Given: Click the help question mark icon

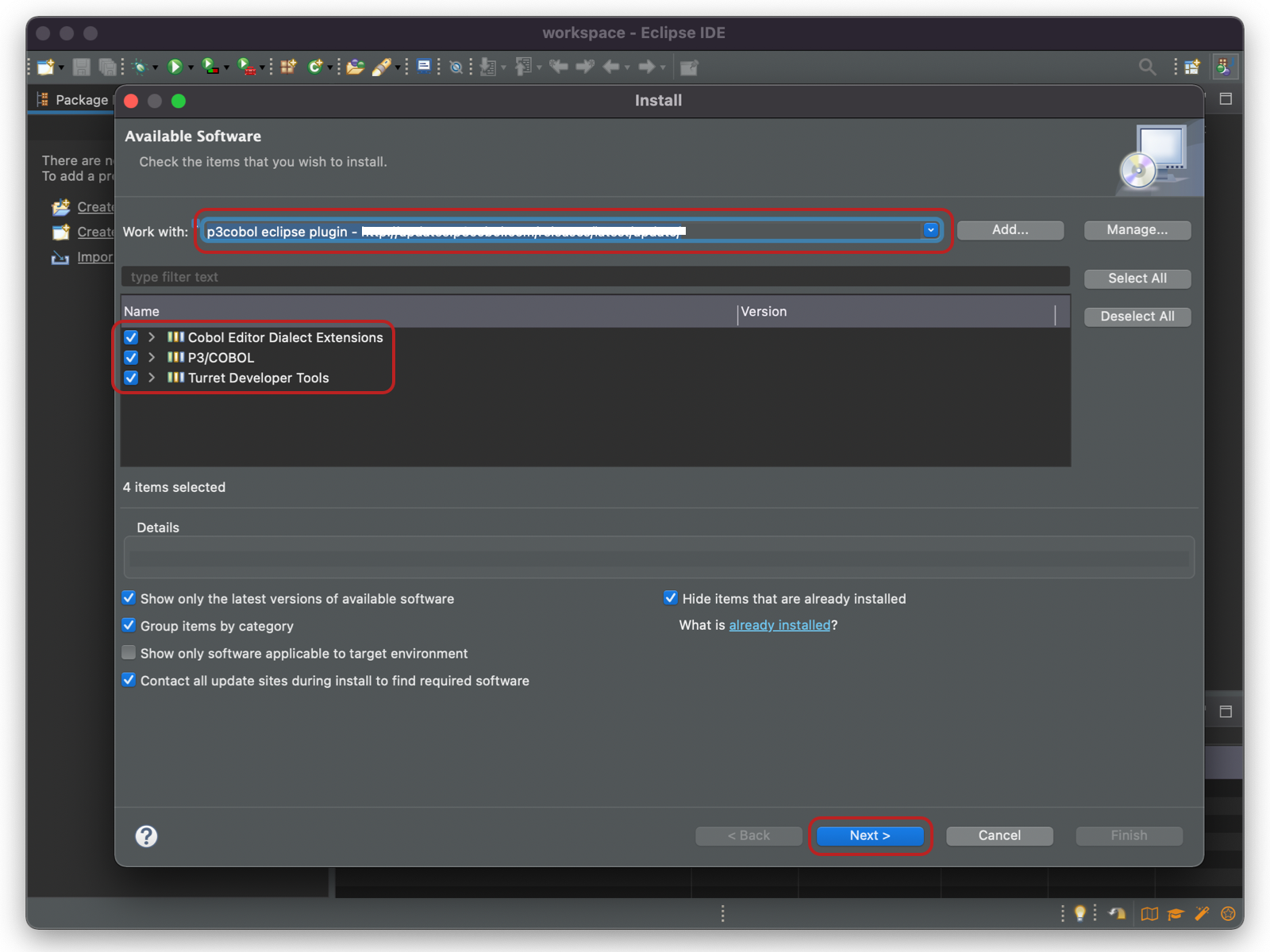Looking at the screenshot, I should point(146,836).
